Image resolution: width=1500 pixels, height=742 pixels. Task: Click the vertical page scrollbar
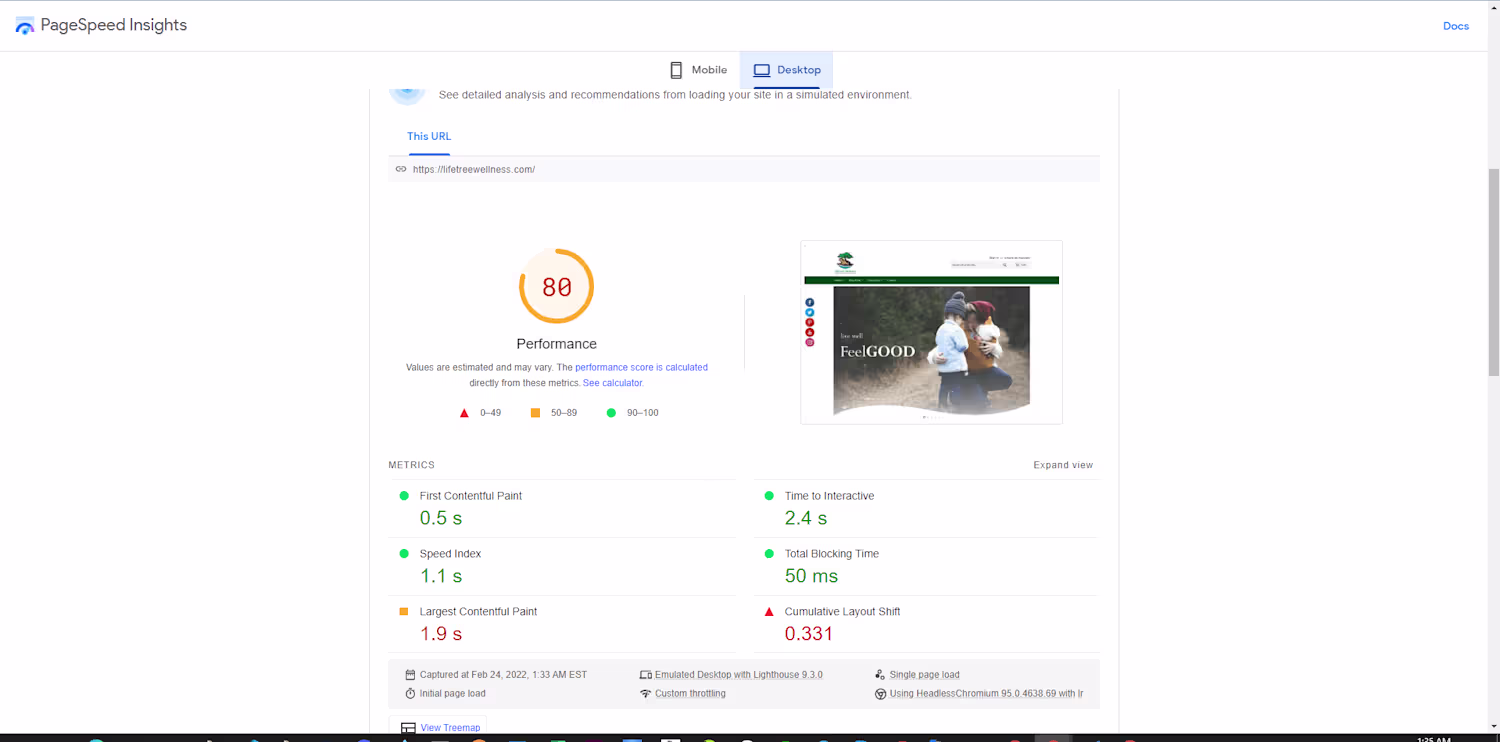[x=1494, y=272]
